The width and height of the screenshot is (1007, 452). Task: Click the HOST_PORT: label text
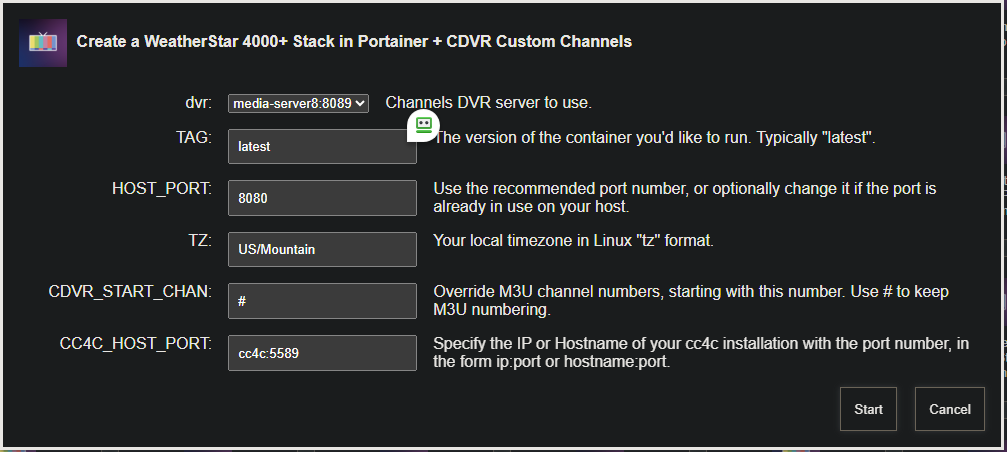pyautogui.click(x=162, y=188)
